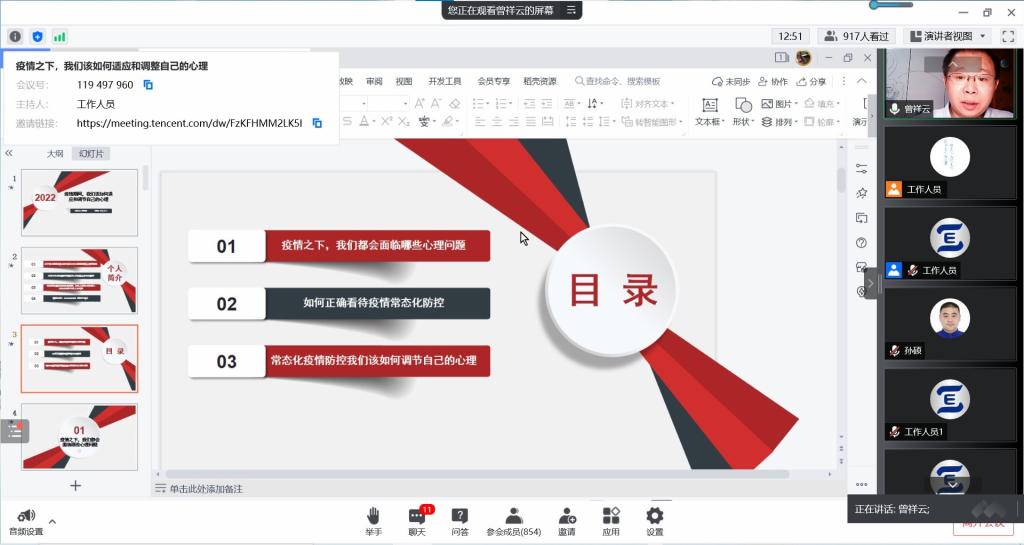Select the 2022 title slide thumbnail

pyautogui.click(x=79, y=202)
